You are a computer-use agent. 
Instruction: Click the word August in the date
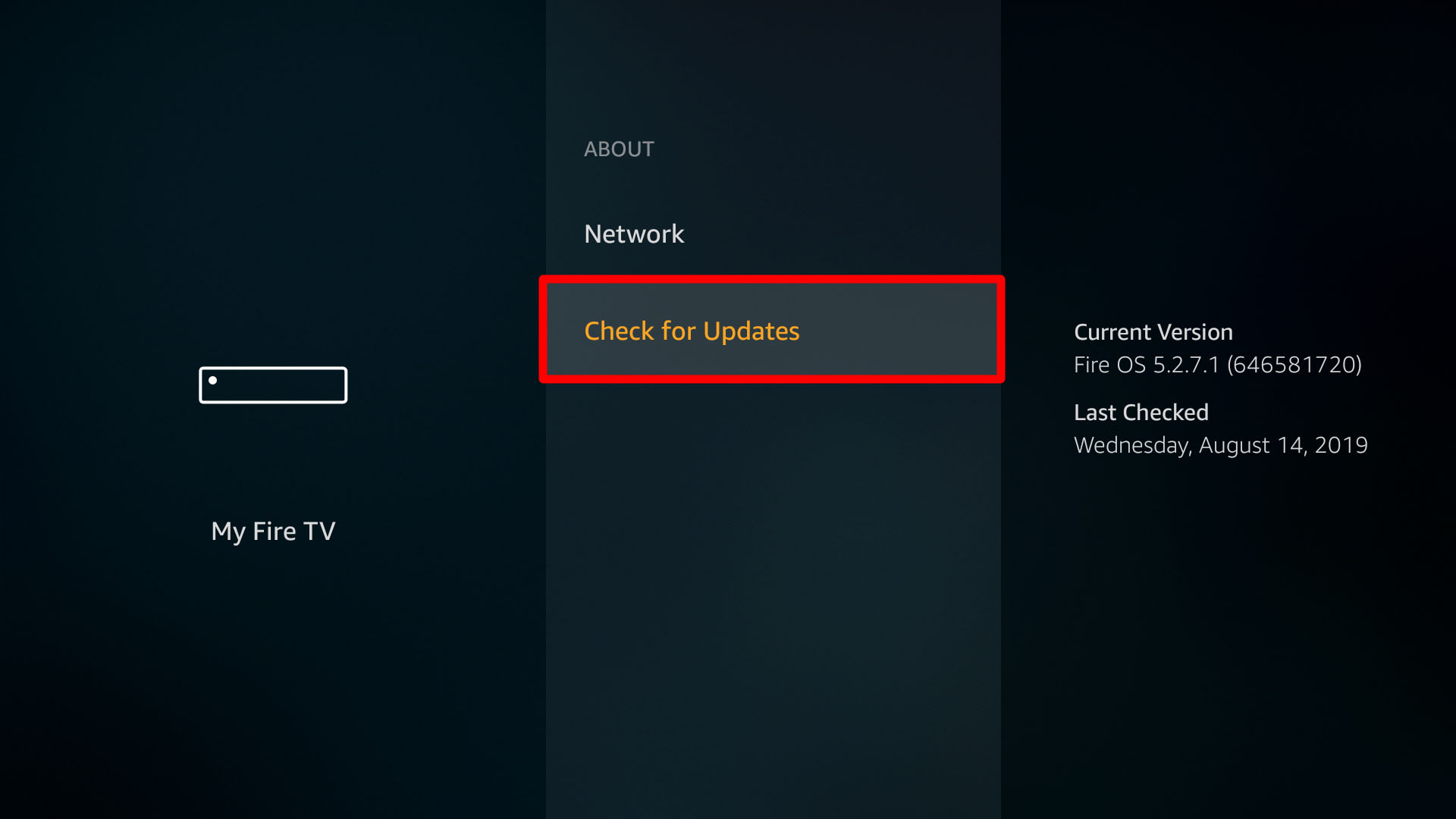(x=1234, y=445)
